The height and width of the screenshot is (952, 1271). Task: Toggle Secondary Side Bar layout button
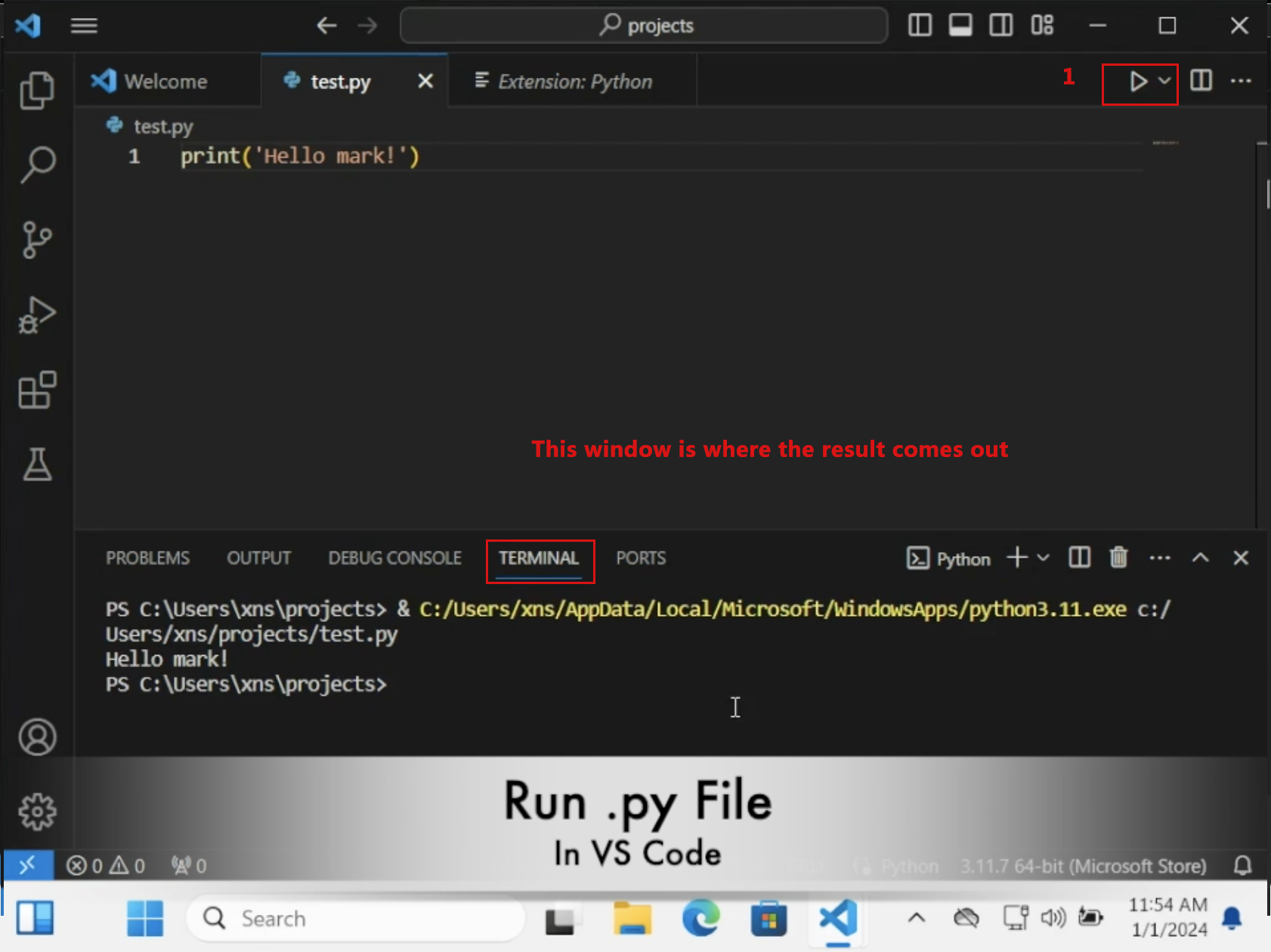(x=1001, y=25)
